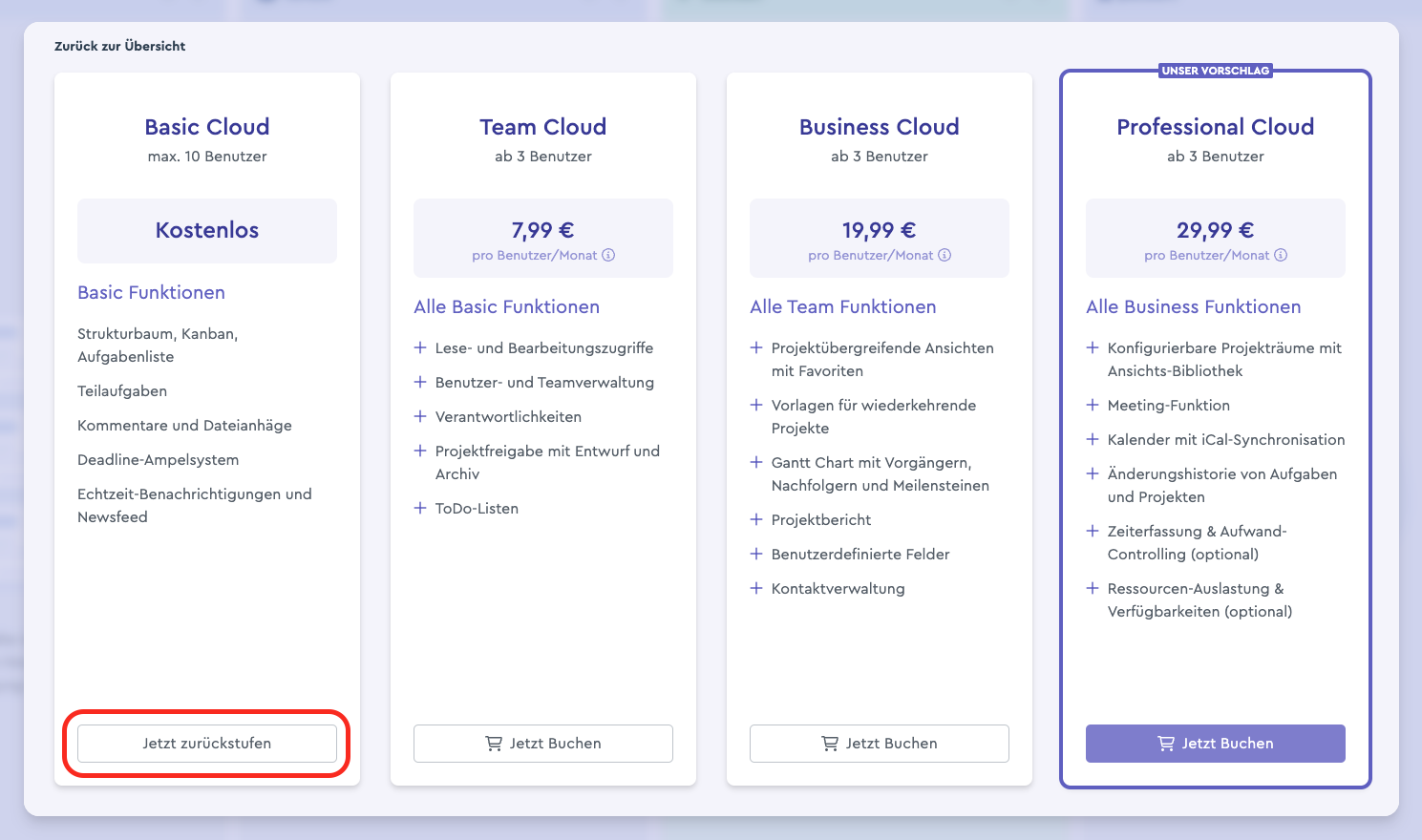
Task: Book Professional Cloud with Jetzt Buchen
Action: pyautogui.click(x=1216, y=744)
